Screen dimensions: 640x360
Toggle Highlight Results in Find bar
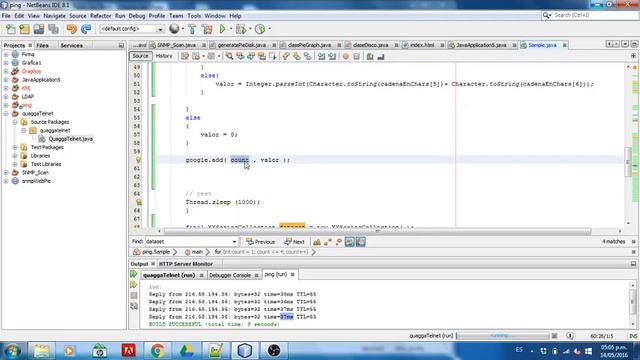coord(349,242)
